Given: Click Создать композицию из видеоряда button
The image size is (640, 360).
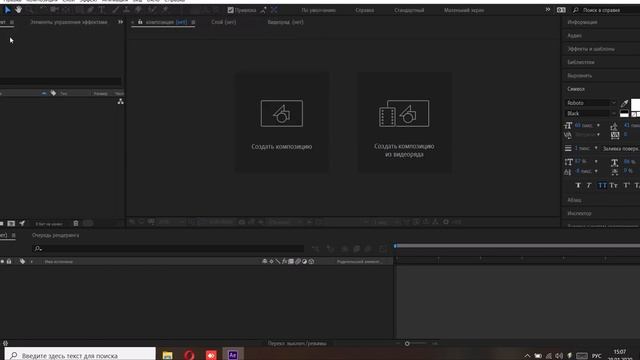Looking at the screenshot, I should pyautogui.click(x=404, y=150).
